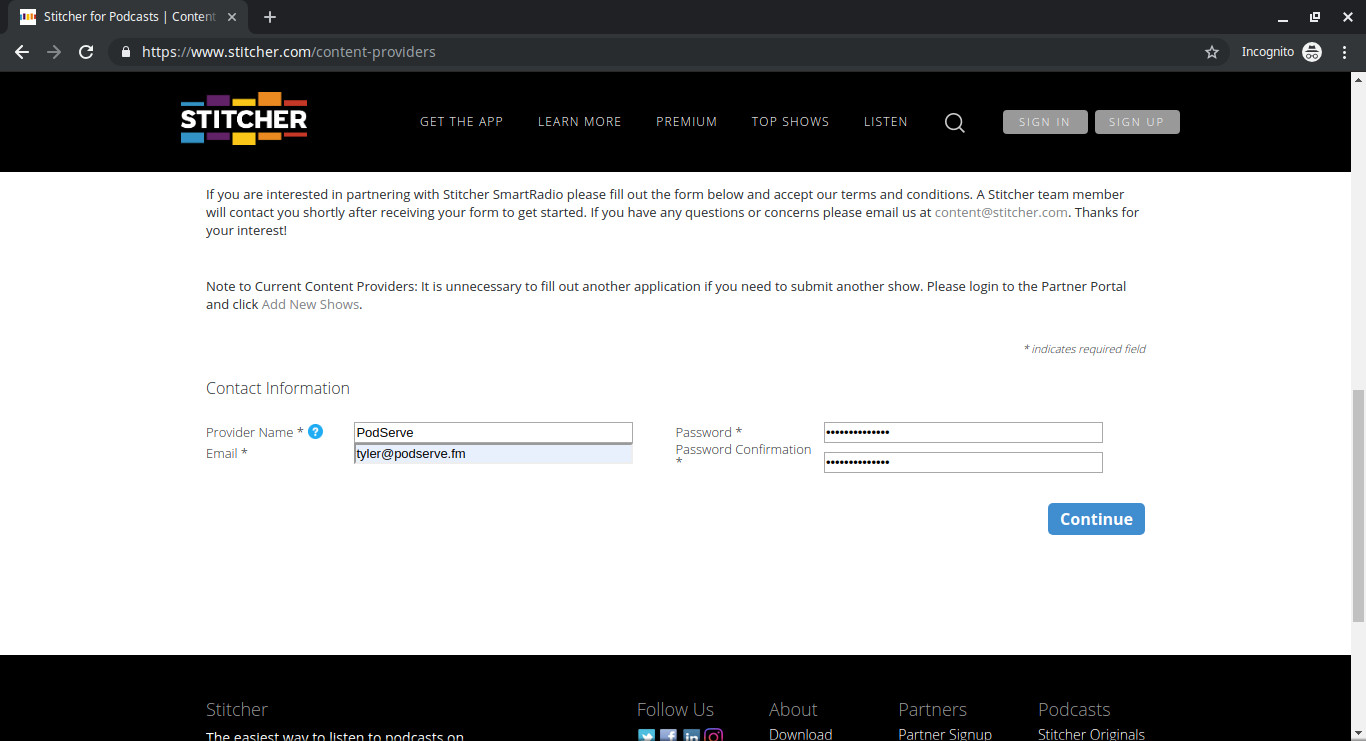The width and height of the screenshot is (1366, 741).
Task: Click the browser address bar URL
Action: pos(289,52)
